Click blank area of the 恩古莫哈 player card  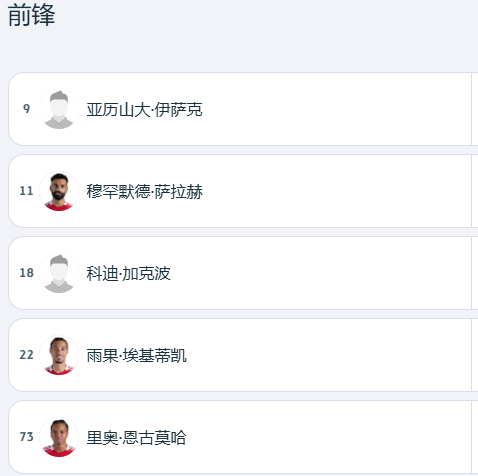(333, 437)
